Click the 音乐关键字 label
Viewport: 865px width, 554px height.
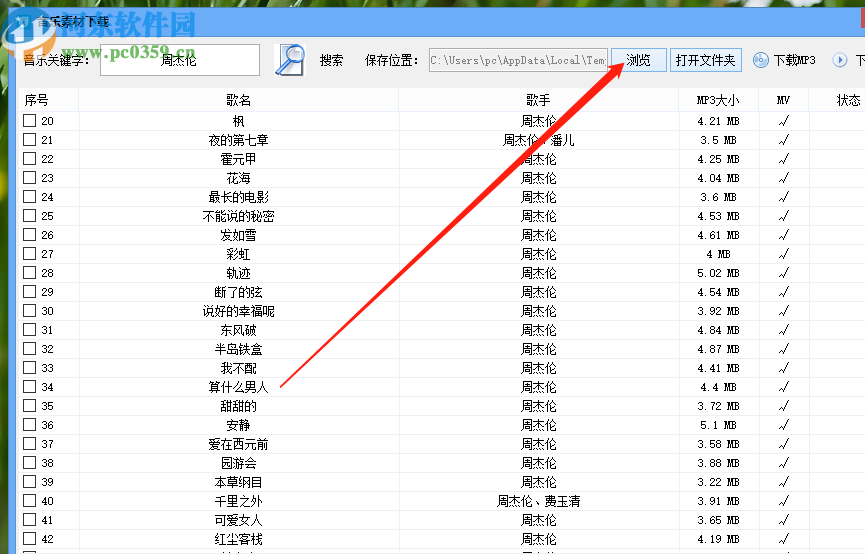coord(56,60)
